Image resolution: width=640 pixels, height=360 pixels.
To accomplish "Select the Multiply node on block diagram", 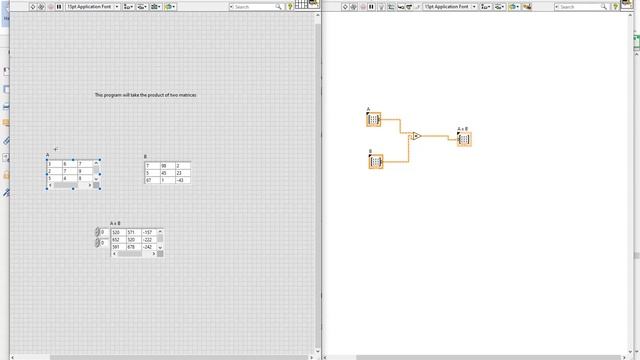I will tap(416, 136).
